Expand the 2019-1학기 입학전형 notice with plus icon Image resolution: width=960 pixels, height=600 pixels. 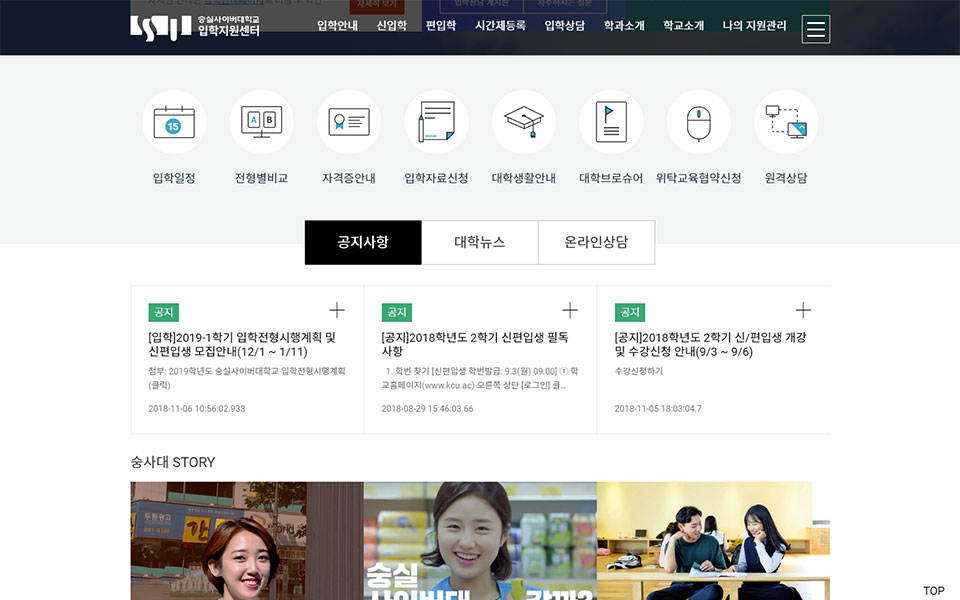point(337,310)
